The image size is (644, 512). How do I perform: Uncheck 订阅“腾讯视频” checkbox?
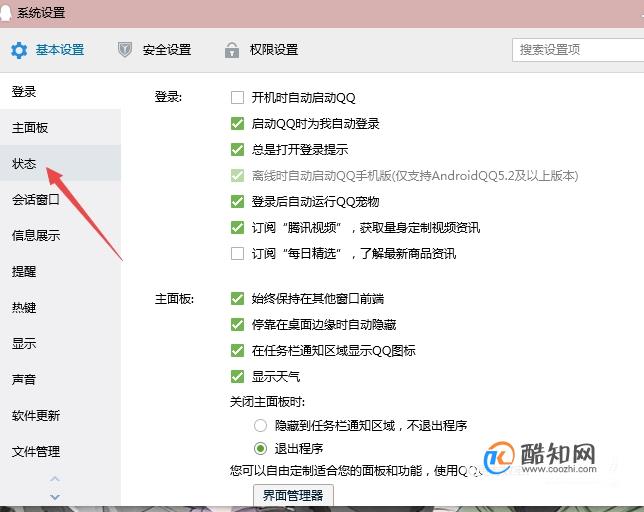tap(237, 227)
